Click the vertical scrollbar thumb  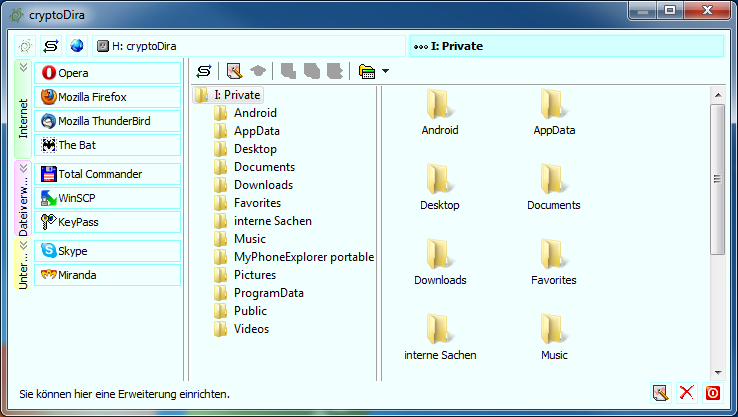click(x=718, y=179)
